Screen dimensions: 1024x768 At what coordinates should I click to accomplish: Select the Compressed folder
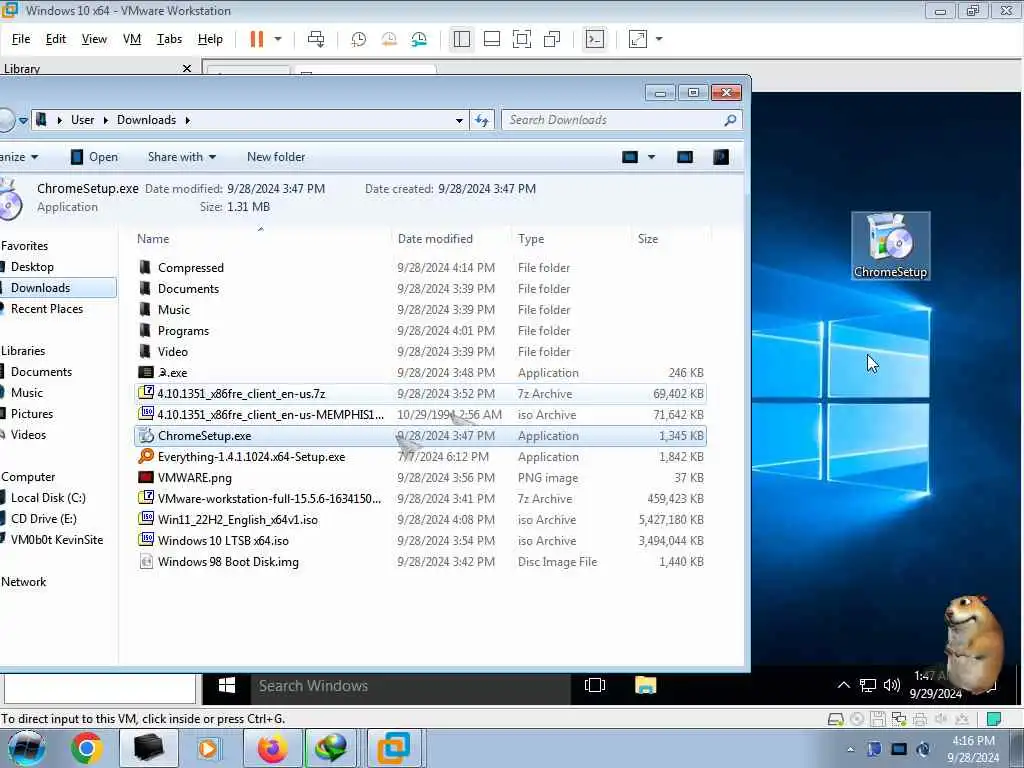(x=420, y=268)
